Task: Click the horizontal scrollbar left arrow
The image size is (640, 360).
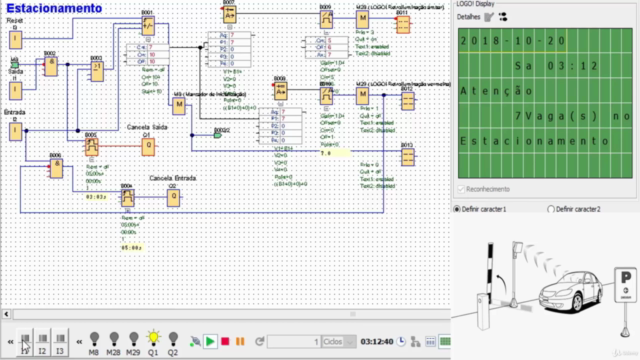Action: (6, 314)
